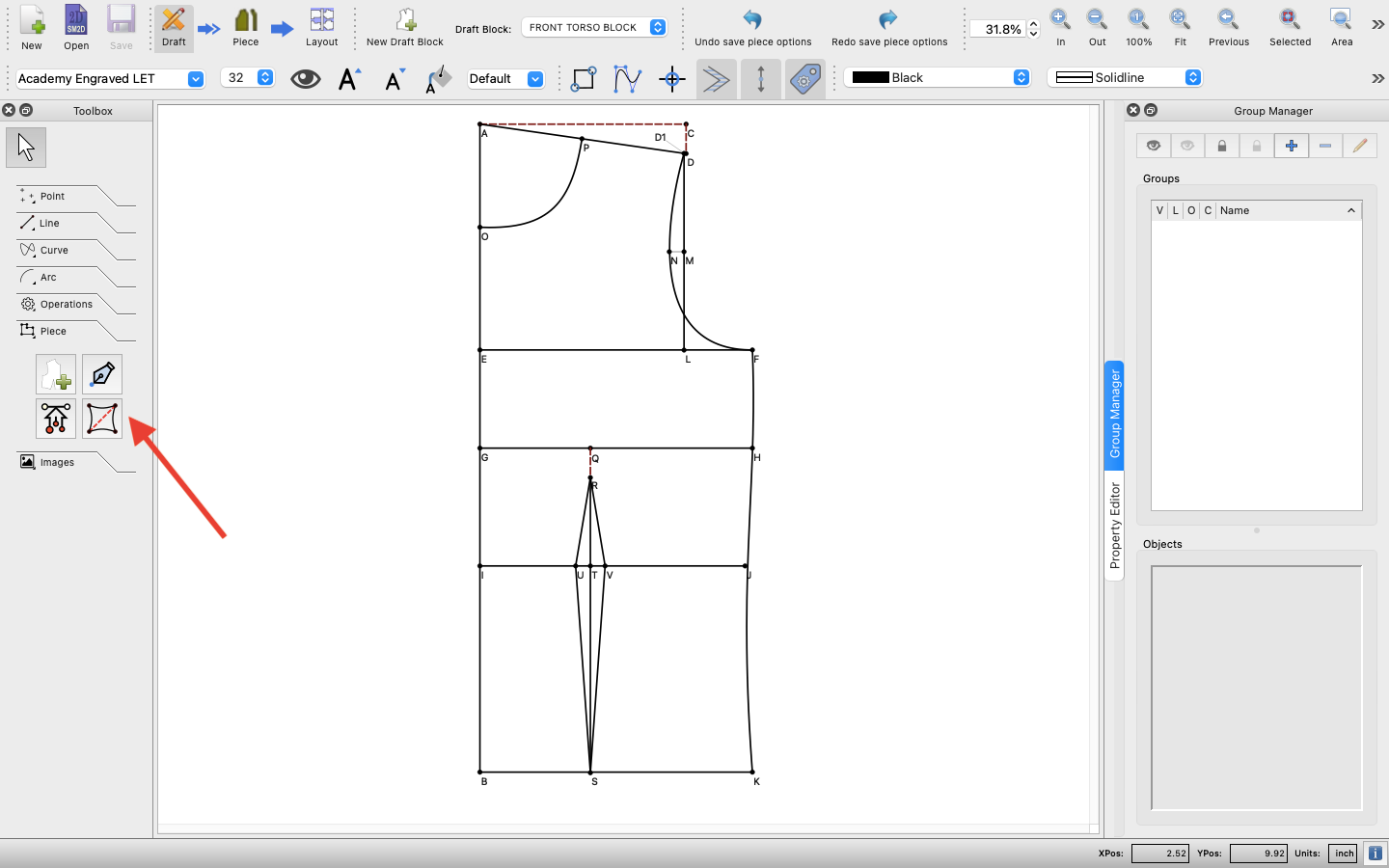Select the pen nib path tool icon

[x=102, y=374]
